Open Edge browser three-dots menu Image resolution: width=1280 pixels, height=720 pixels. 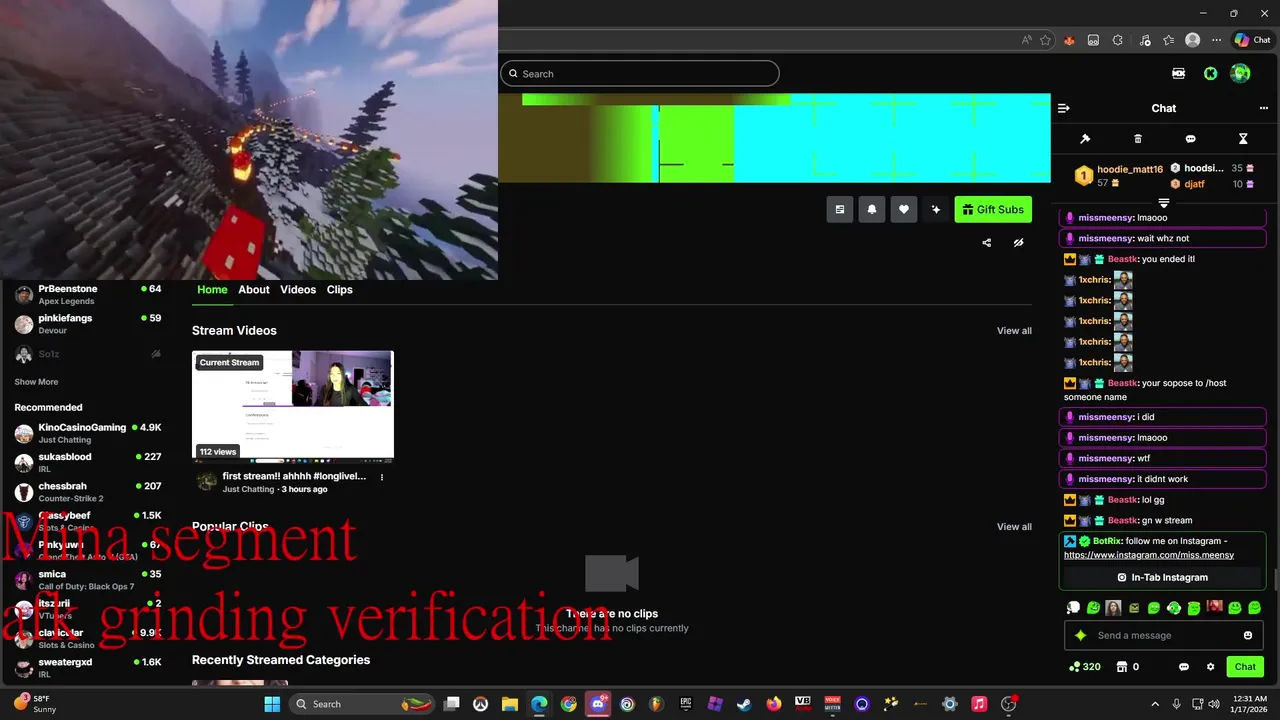point(1217,40)
